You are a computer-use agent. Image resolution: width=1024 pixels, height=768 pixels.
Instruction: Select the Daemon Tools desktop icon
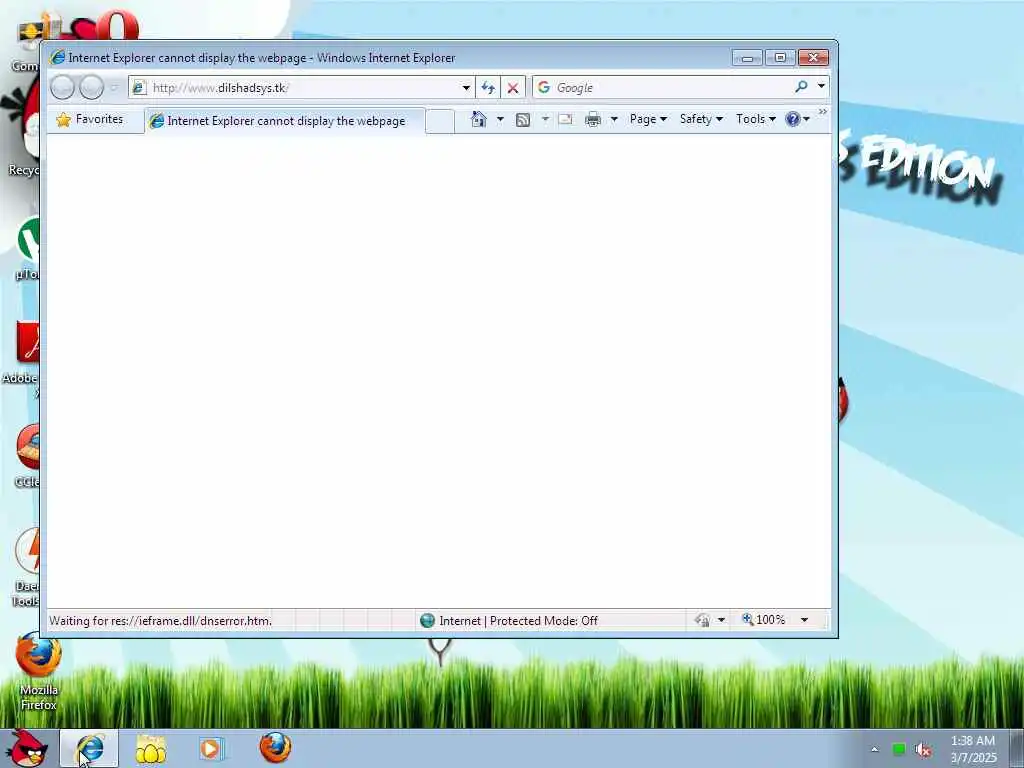(27, 566)
